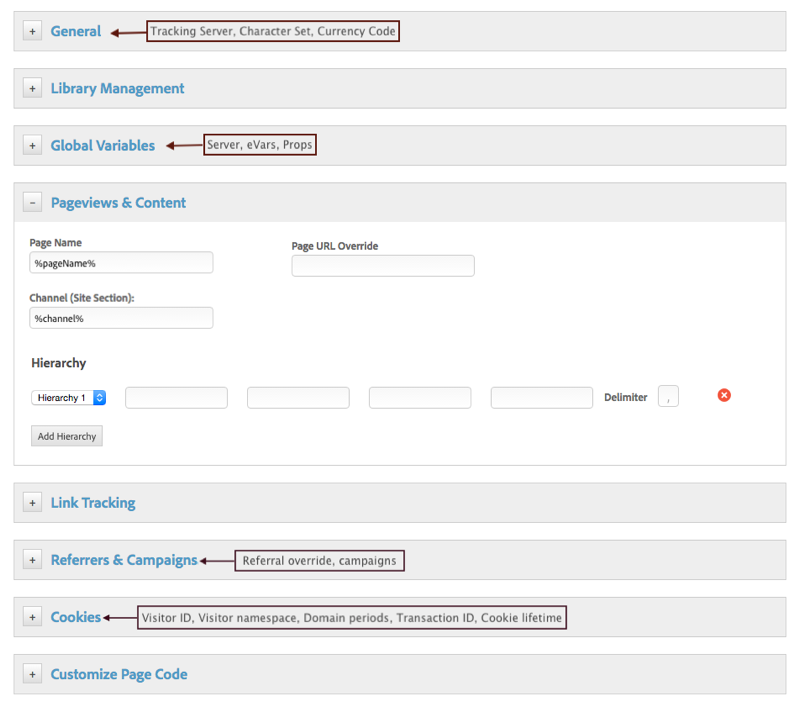This screenshot has height=702, width=805.
Task: Click the Page URL Override field
Action: (382, 266)
